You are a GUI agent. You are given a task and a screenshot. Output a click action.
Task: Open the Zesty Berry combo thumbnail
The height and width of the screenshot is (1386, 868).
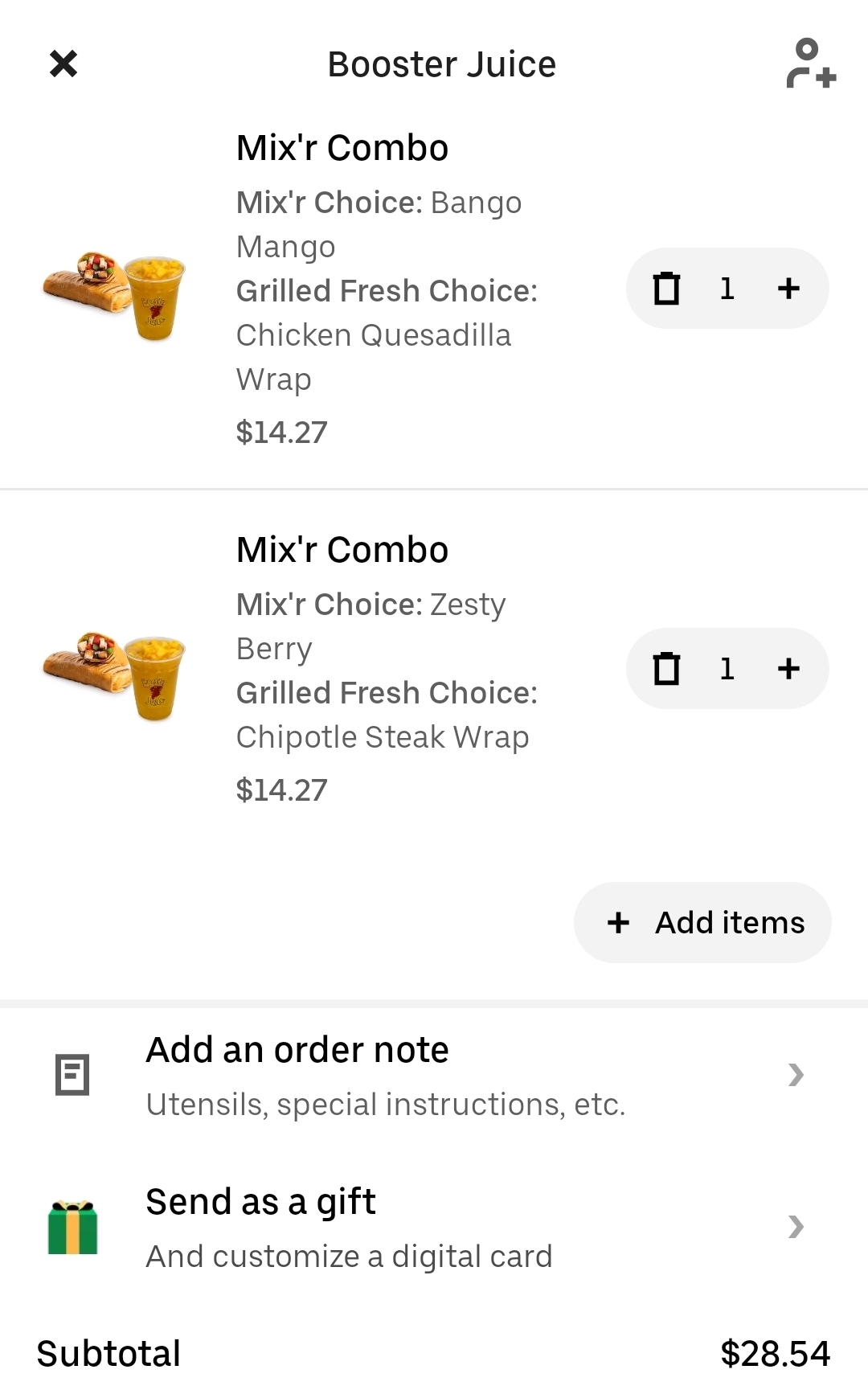(x=114, y=675)
